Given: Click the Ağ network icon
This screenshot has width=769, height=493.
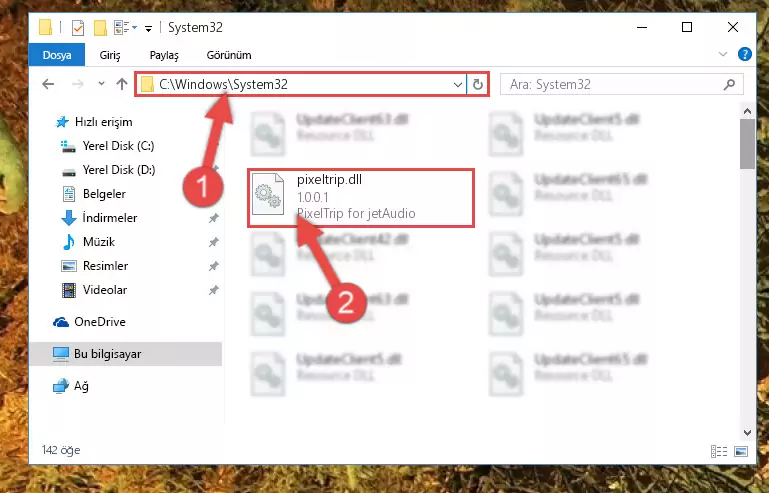Looking at the screenshot, I should (x=61, y=386).
